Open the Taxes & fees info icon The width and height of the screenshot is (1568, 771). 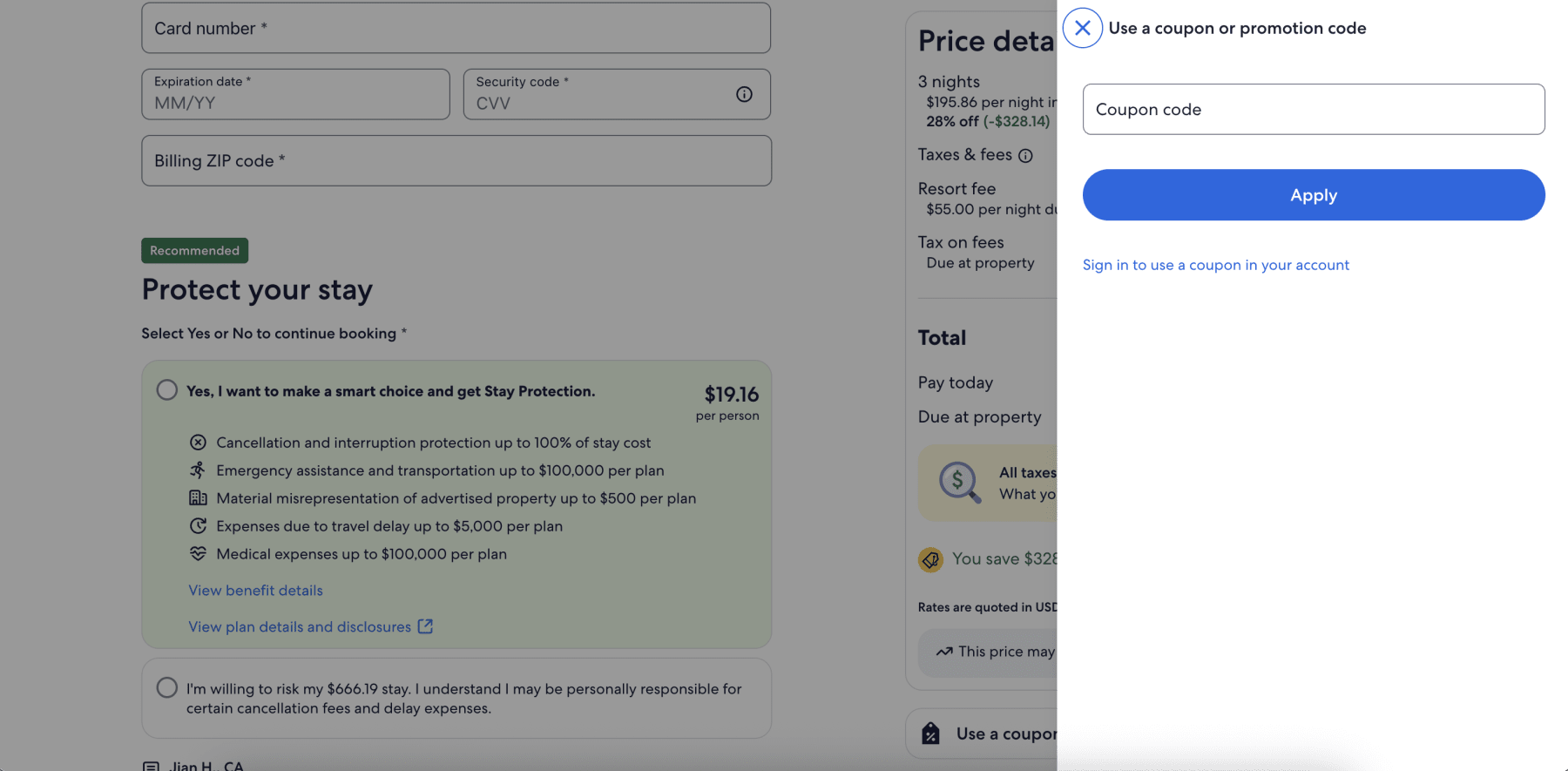click(x=1027, y=155)
